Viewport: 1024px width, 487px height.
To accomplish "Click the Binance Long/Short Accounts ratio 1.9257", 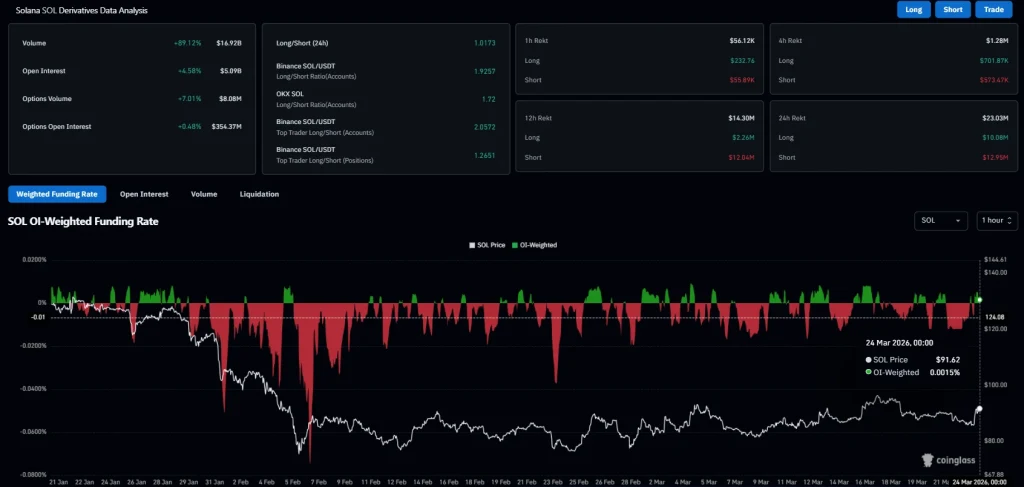I will tap(485, 71).
